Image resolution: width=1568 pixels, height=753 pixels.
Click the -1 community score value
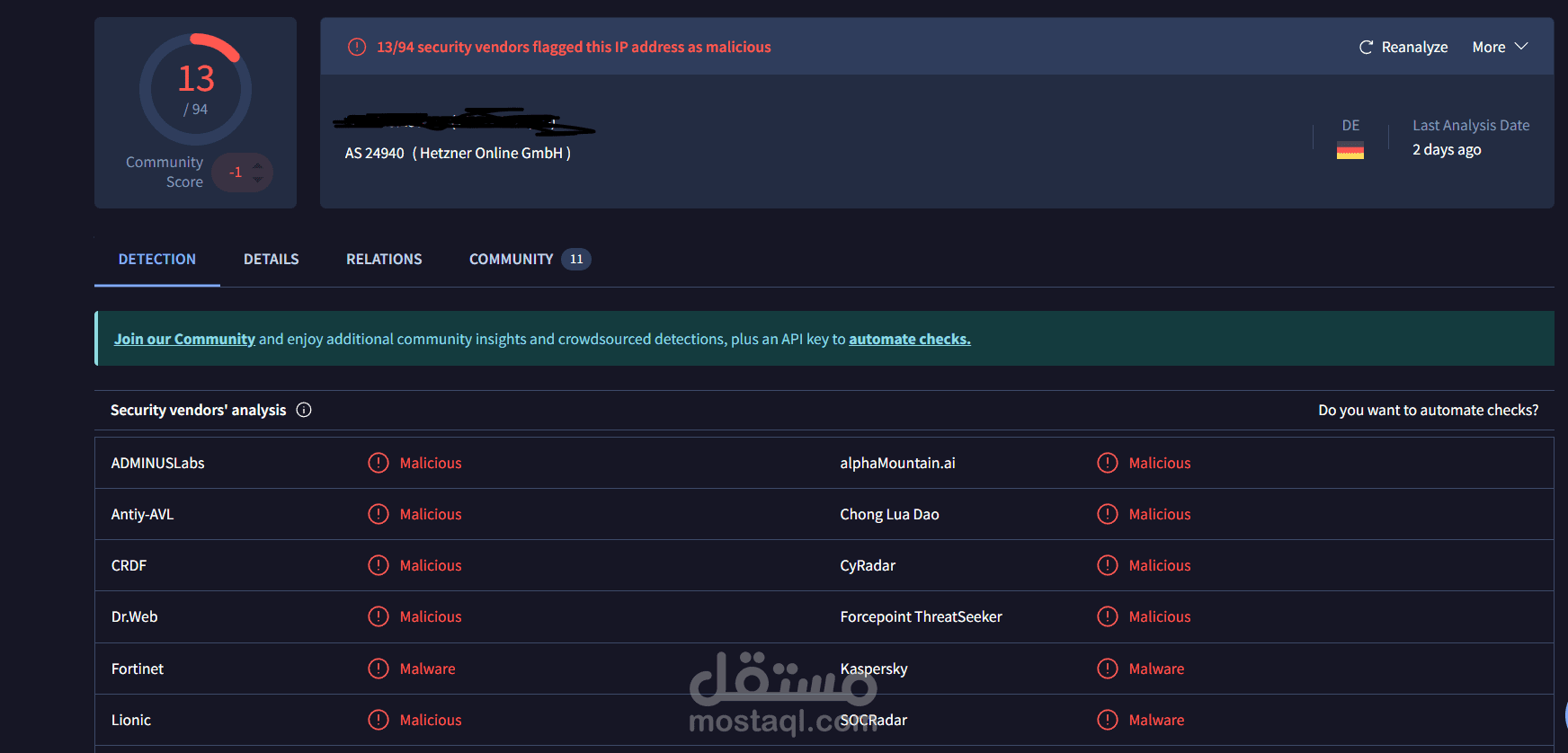tap(236, 173)
